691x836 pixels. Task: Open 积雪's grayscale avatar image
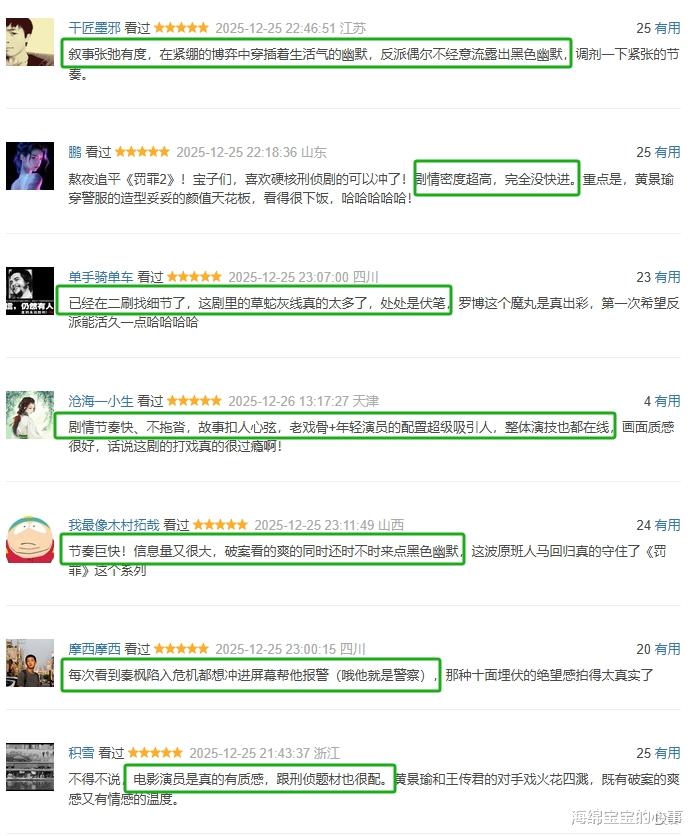(30, 767)
